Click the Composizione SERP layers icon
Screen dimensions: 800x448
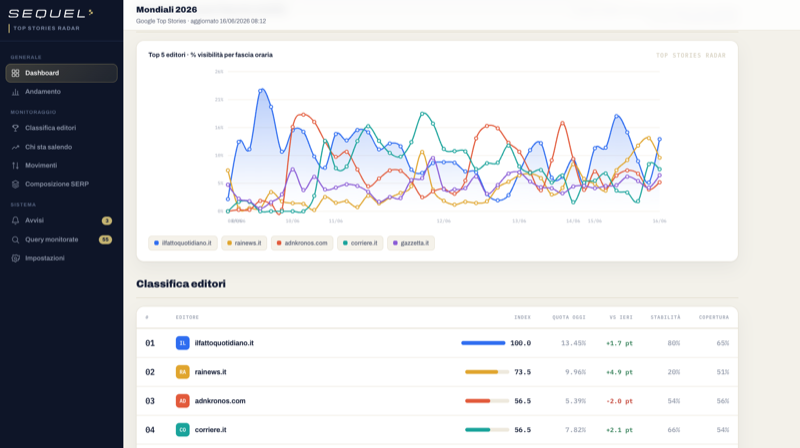point(15,184)
